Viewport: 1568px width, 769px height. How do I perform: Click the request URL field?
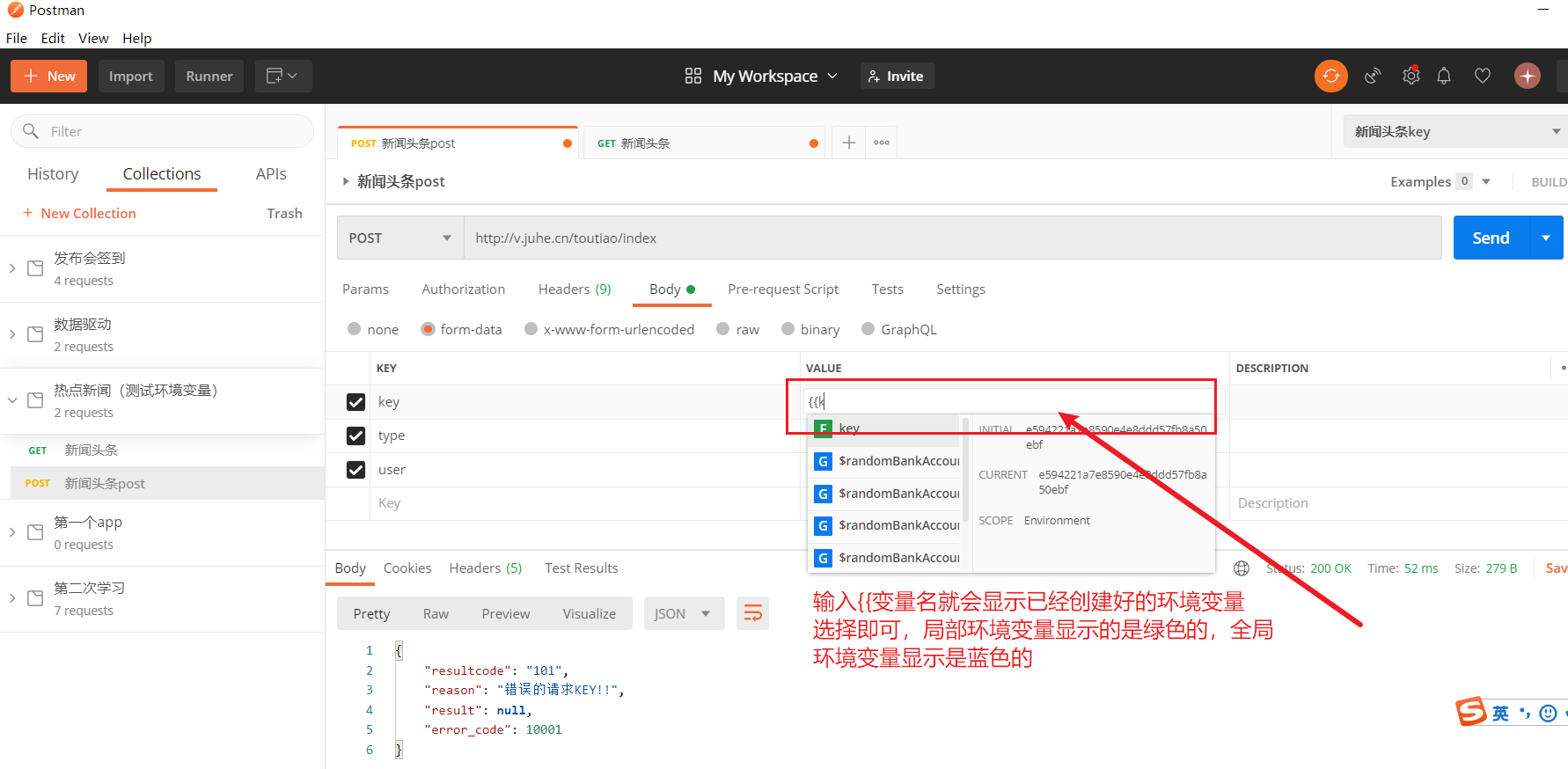pos(953,238)
